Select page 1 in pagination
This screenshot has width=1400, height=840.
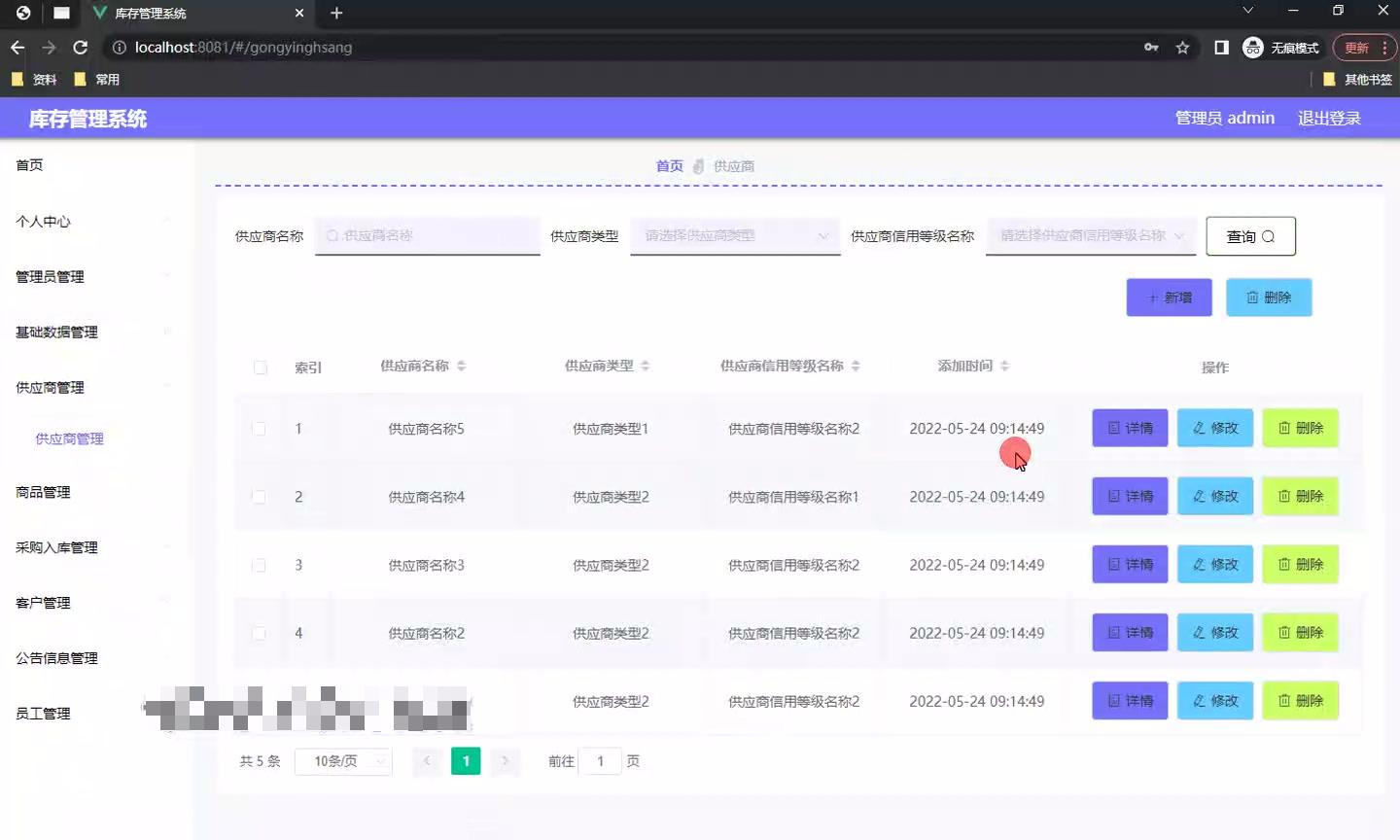(466, 761)
